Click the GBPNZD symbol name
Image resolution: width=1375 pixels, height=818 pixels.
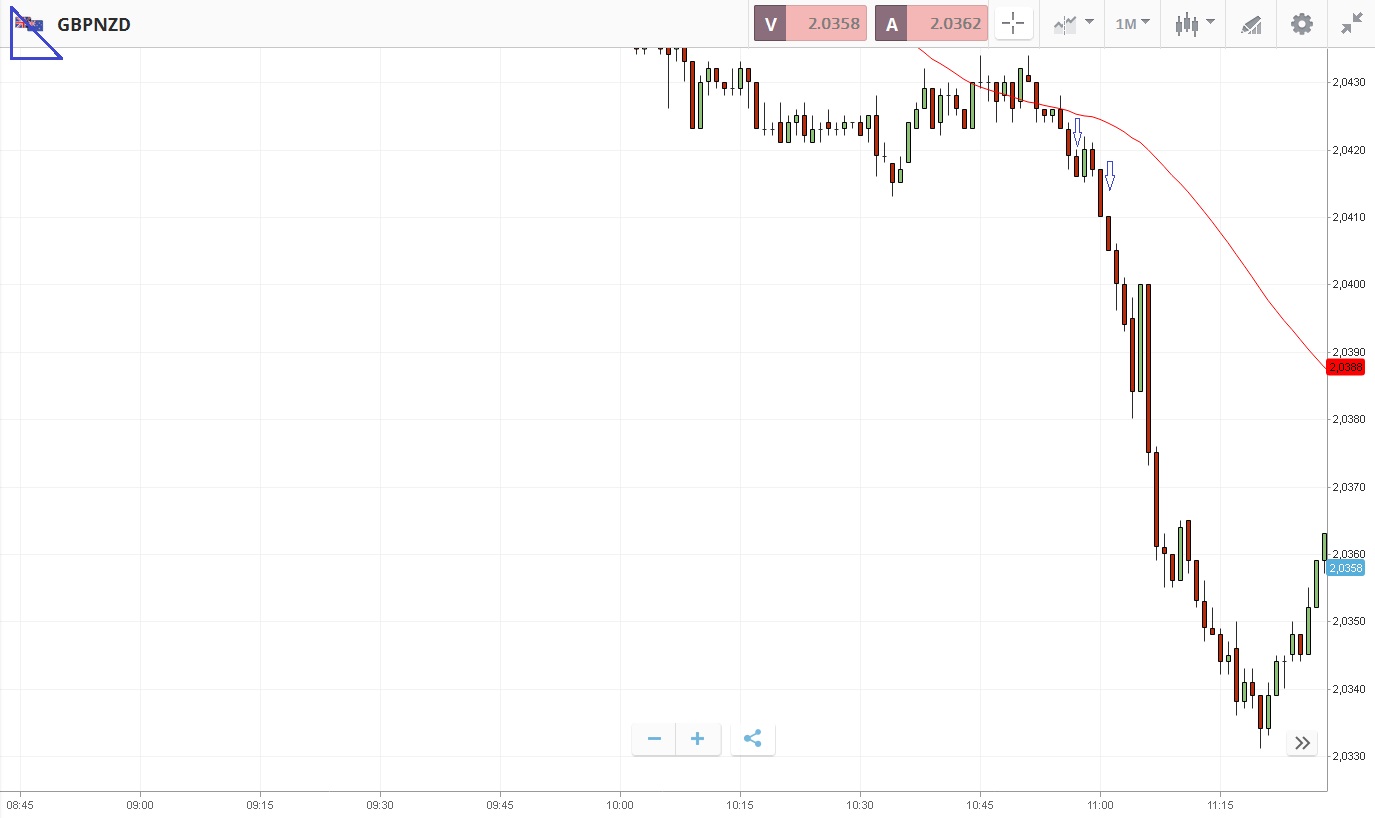coord(94,25)
